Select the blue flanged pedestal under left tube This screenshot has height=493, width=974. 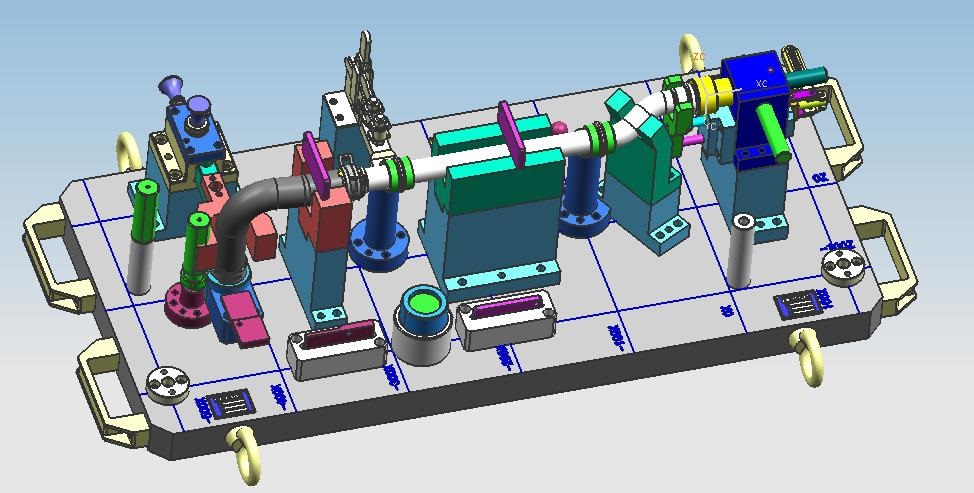point(380,231)
